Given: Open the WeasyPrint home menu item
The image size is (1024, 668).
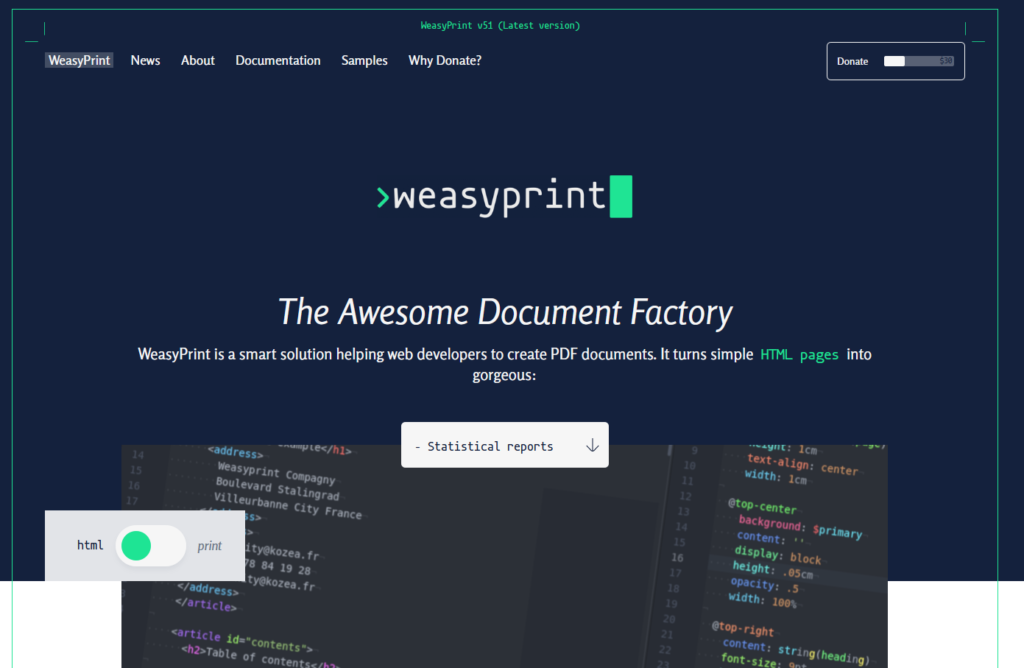Looking at the screenshot, I should pos(79,60).
